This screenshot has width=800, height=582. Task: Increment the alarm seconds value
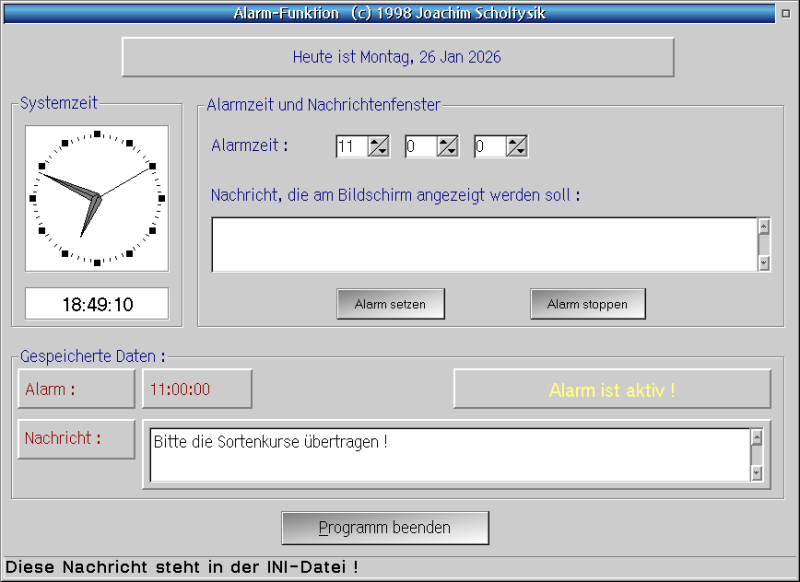tap(510, 141)
